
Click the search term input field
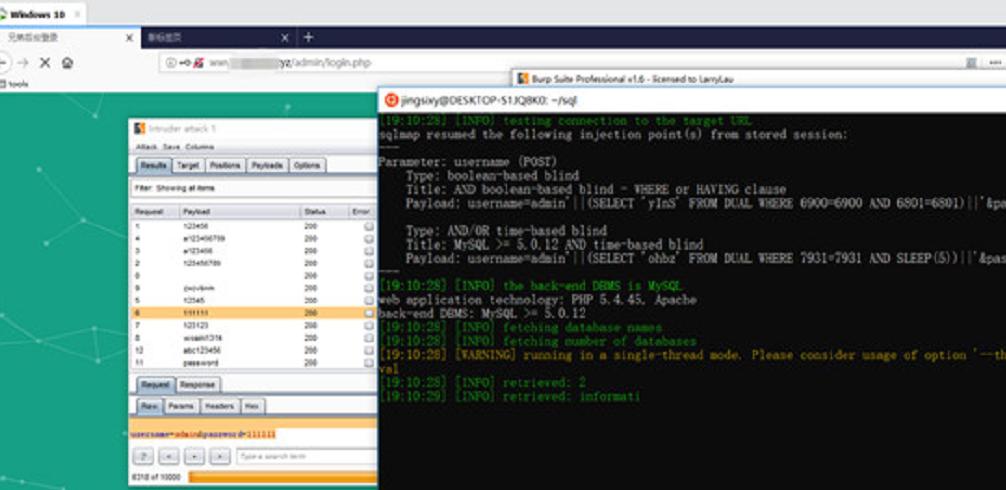[304, 457]
